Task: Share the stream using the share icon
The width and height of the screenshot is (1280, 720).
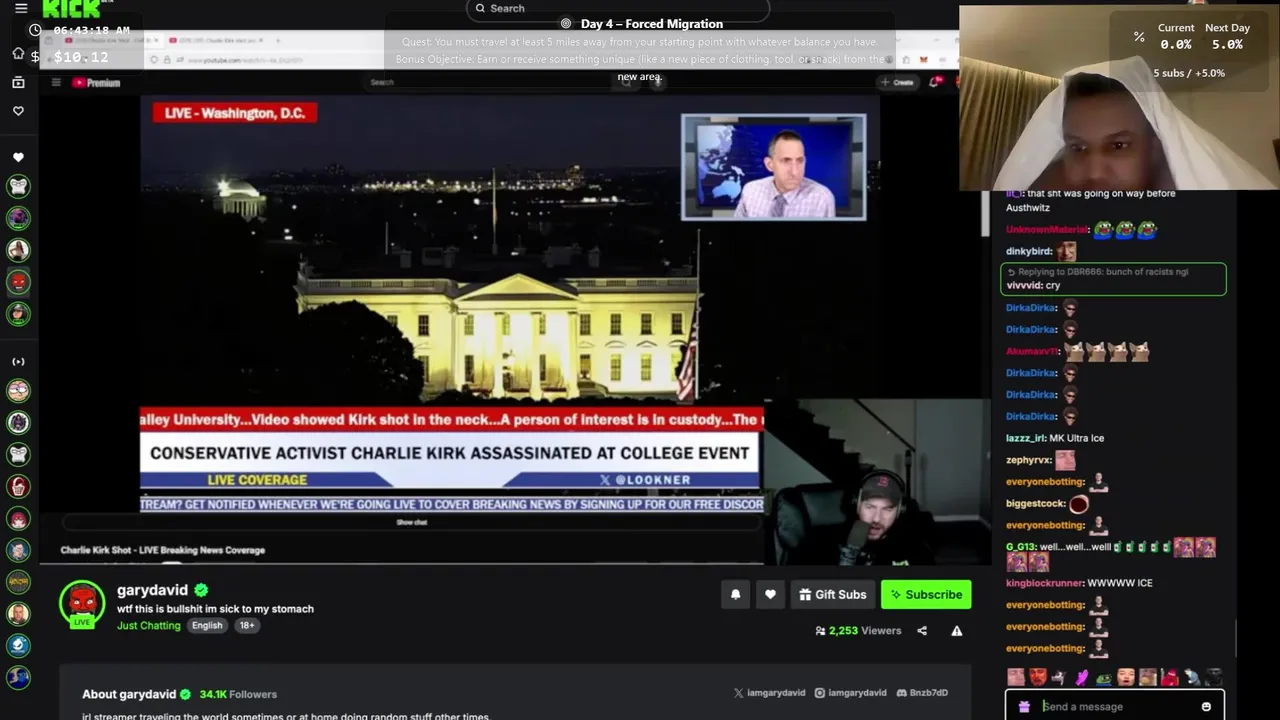Action: [x=922, y=631]
